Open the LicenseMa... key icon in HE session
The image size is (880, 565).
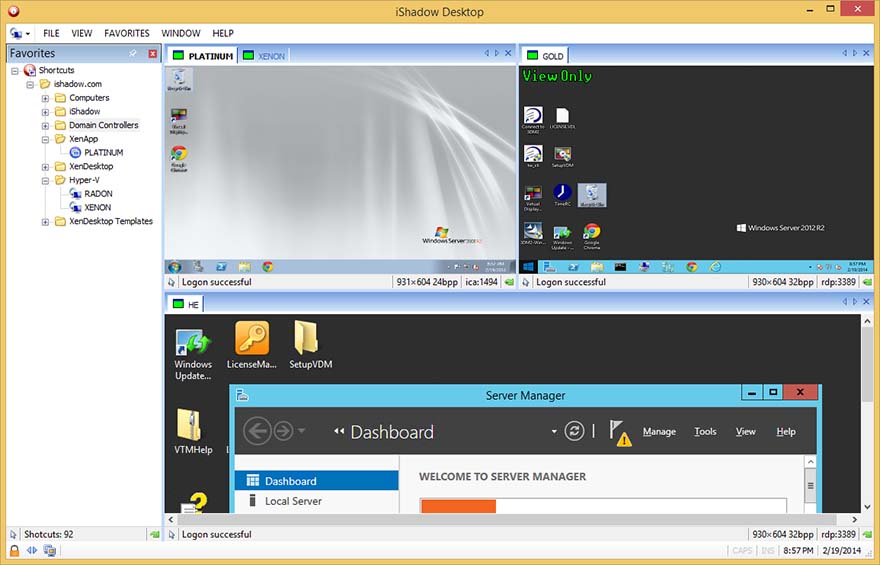pos(251,344)
